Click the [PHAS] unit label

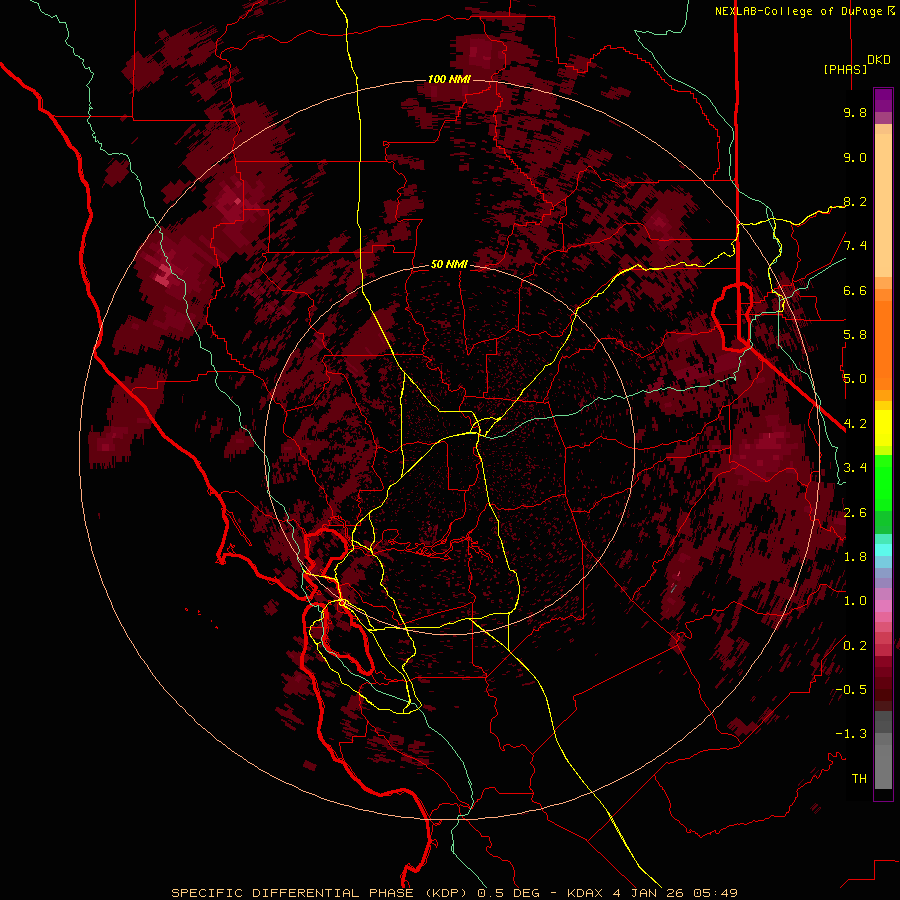click(x=845, y=69)
